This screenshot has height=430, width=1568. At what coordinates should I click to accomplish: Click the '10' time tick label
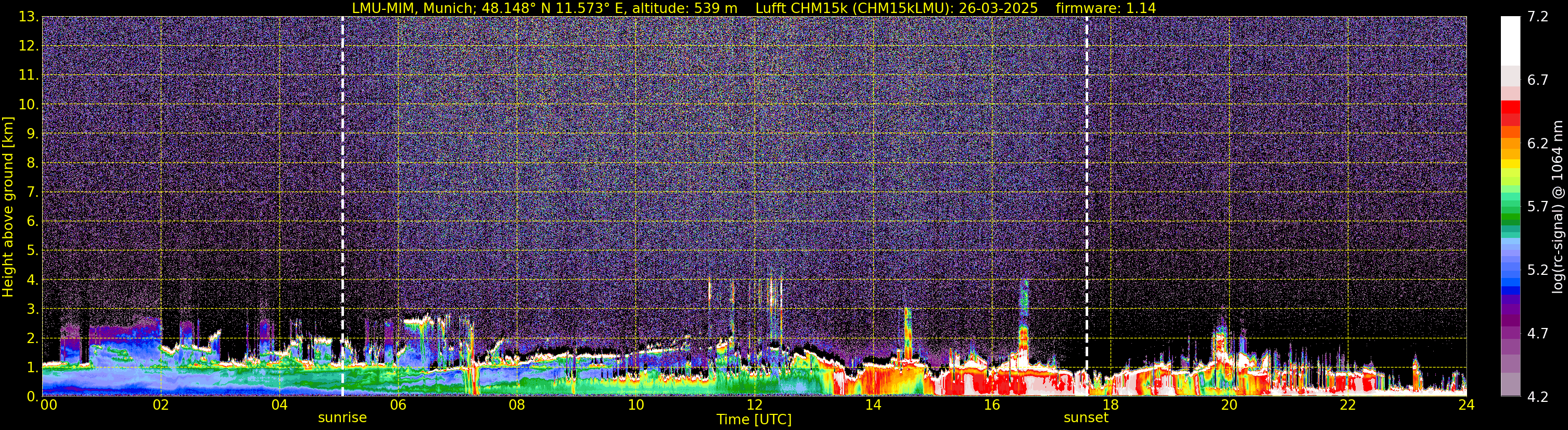[x=635, y=405]
